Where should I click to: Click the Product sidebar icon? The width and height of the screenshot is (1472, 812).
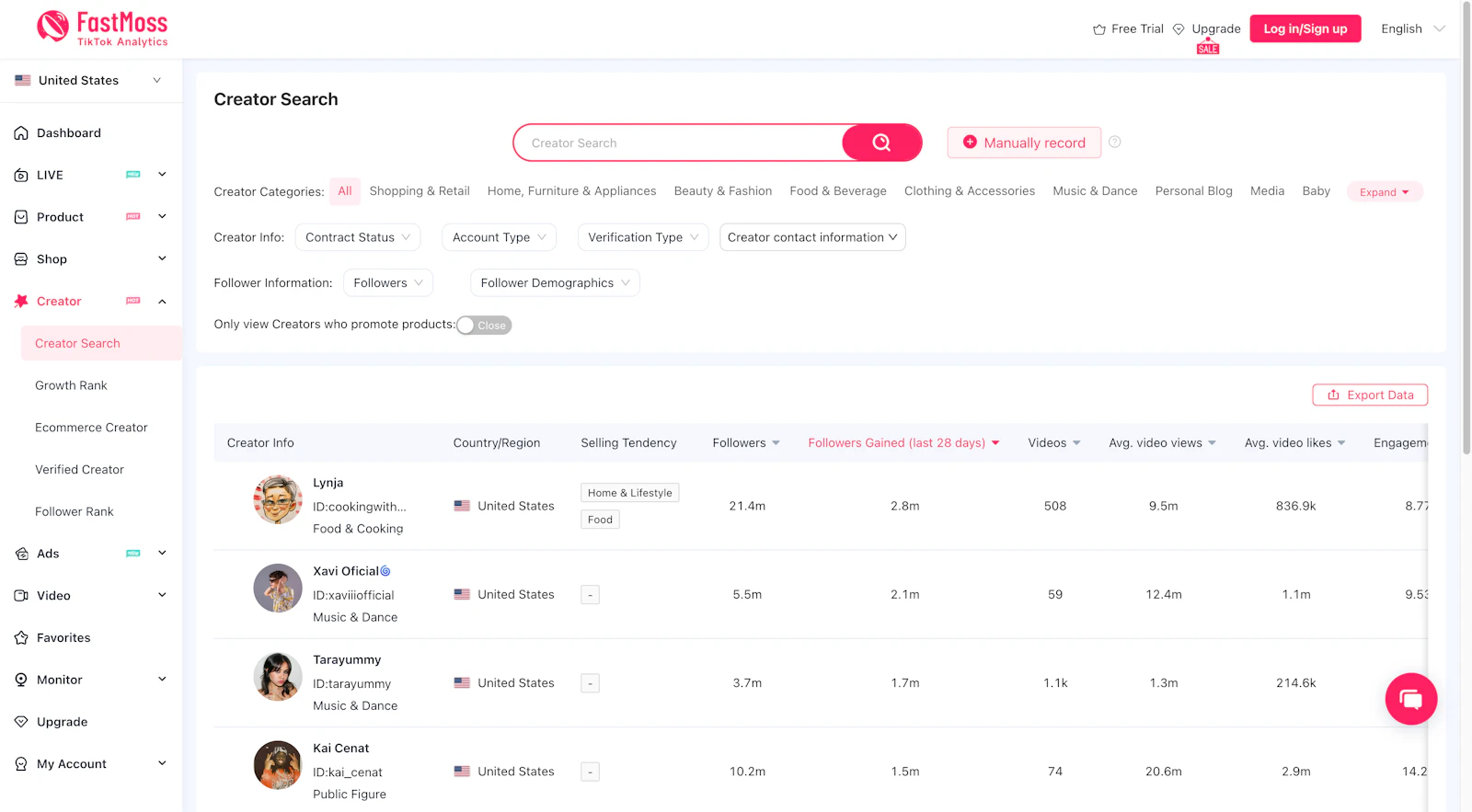[x=21, y=217]
